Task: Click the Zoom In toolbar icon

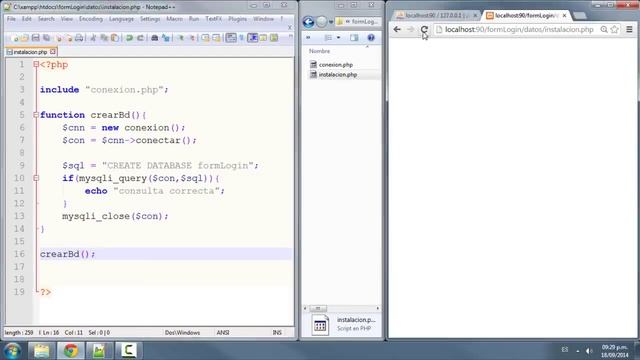Action: point(181,38)
